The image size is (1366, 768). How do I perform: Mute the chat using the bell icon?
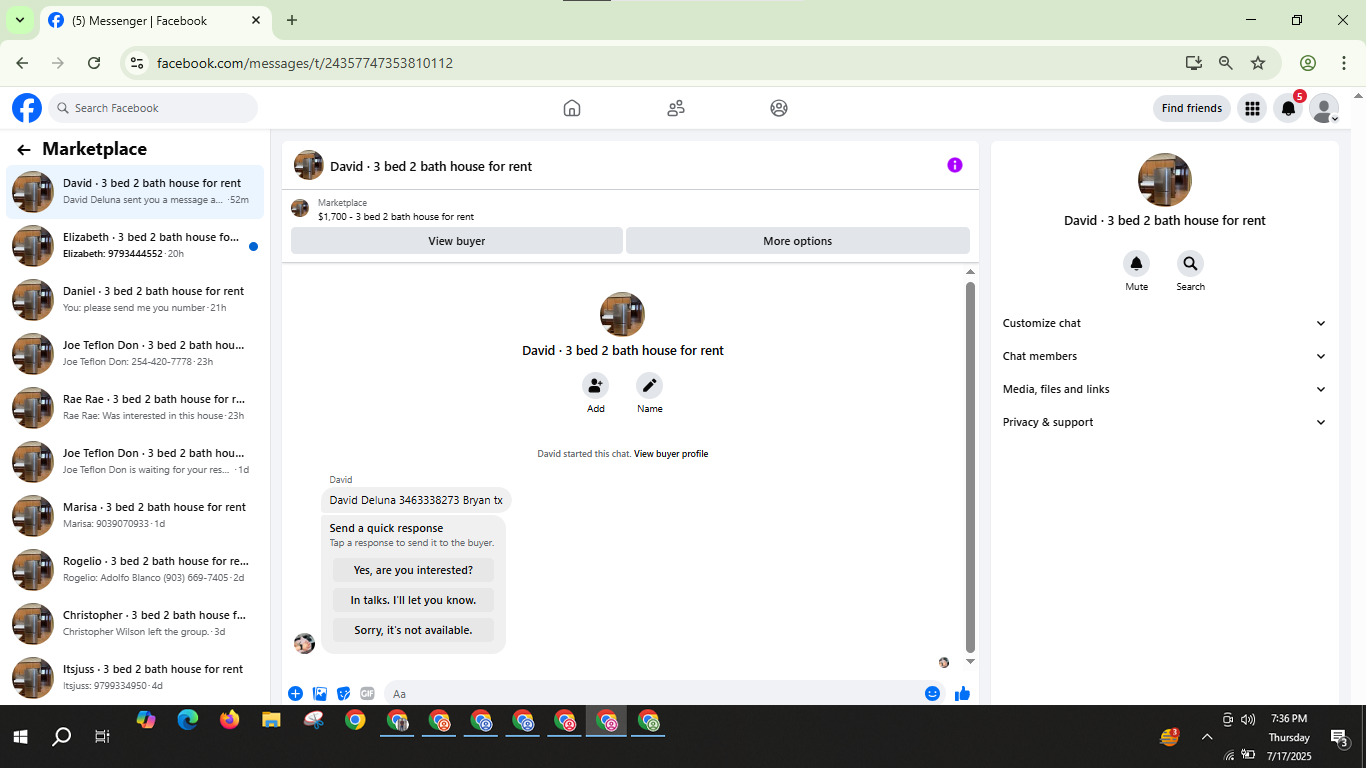pos(1136,264)
